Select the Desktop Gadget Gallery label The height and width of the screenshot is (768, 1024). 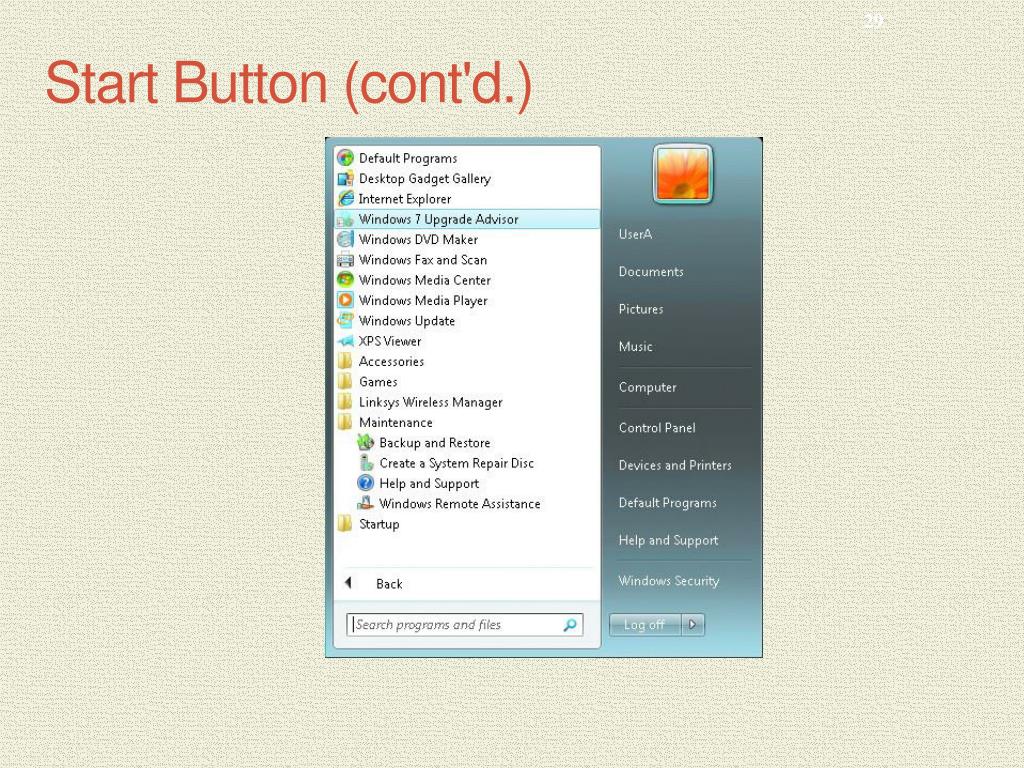click(x=424, y=179)
